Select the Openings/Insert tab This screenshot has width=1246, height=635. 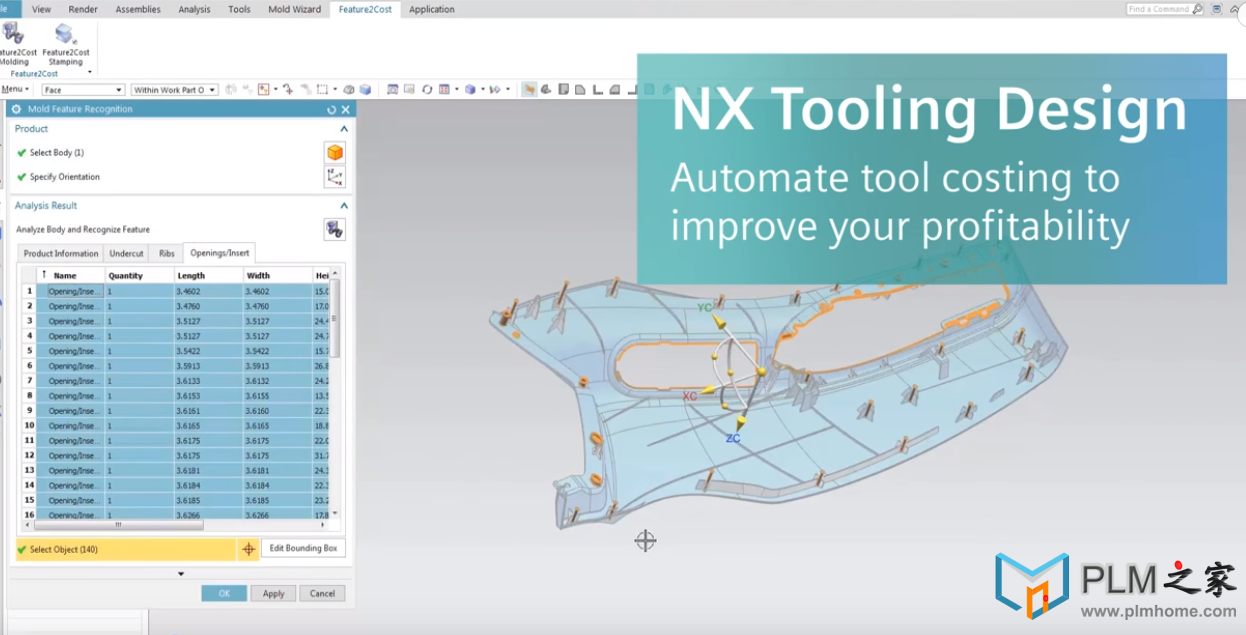point(220,253)
